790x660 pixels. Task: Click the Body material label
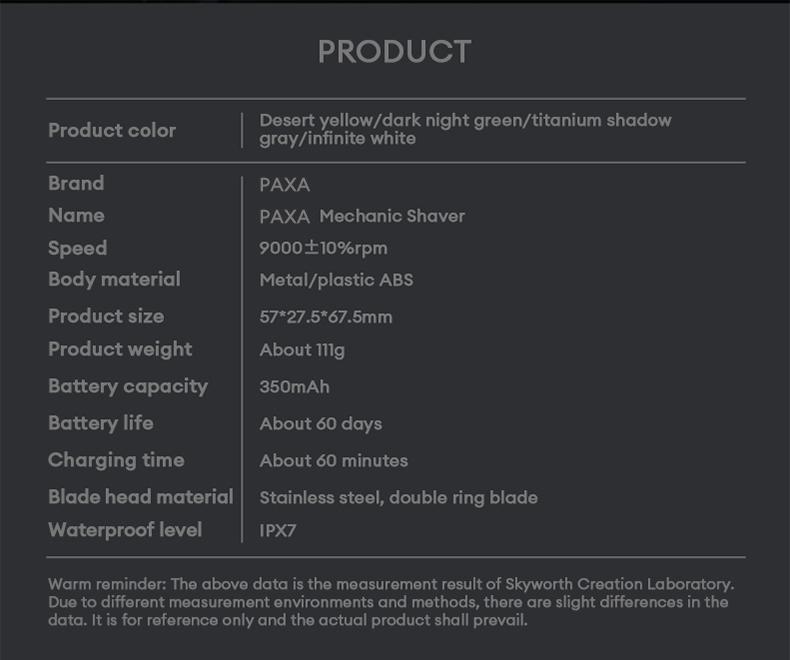114,280
